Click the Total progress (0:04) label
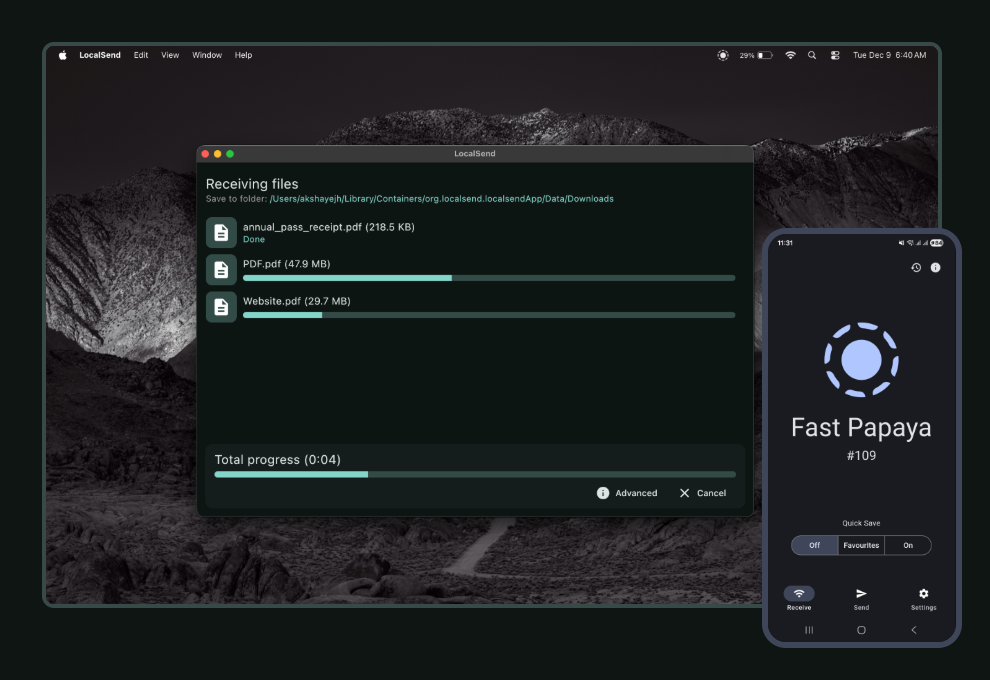This screenshot has width=990, height=680. click(x=277, y=460)
